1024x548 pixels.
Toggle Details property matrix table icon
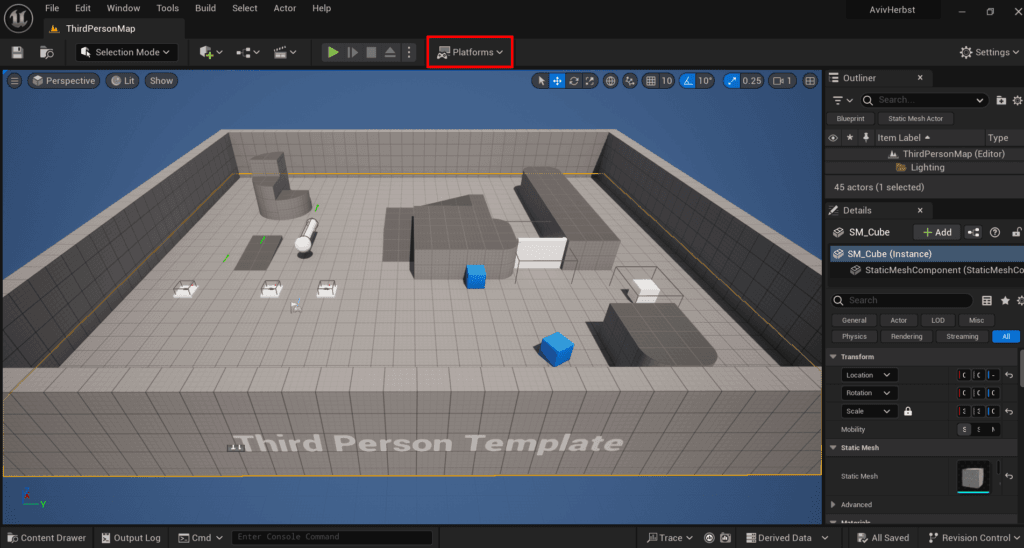pos(987,300)
